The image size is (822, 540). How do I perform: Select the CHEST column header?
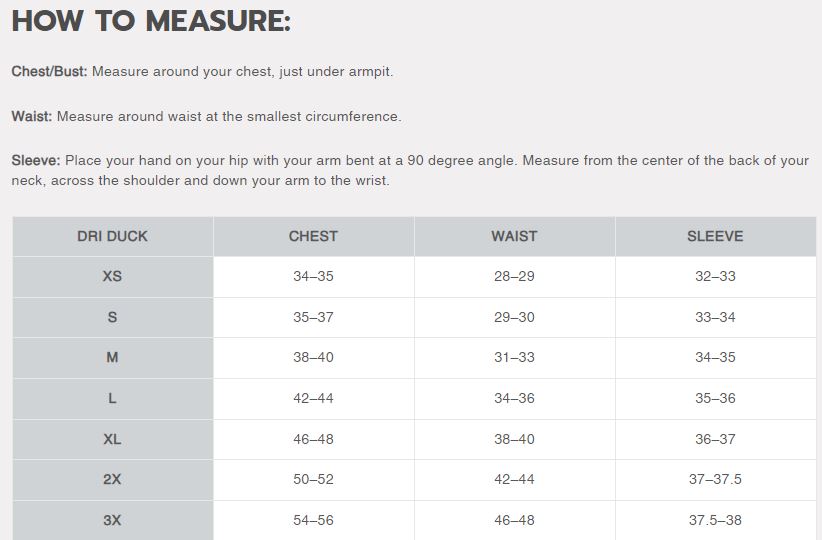pyautogui.click(x=313, y=237)
